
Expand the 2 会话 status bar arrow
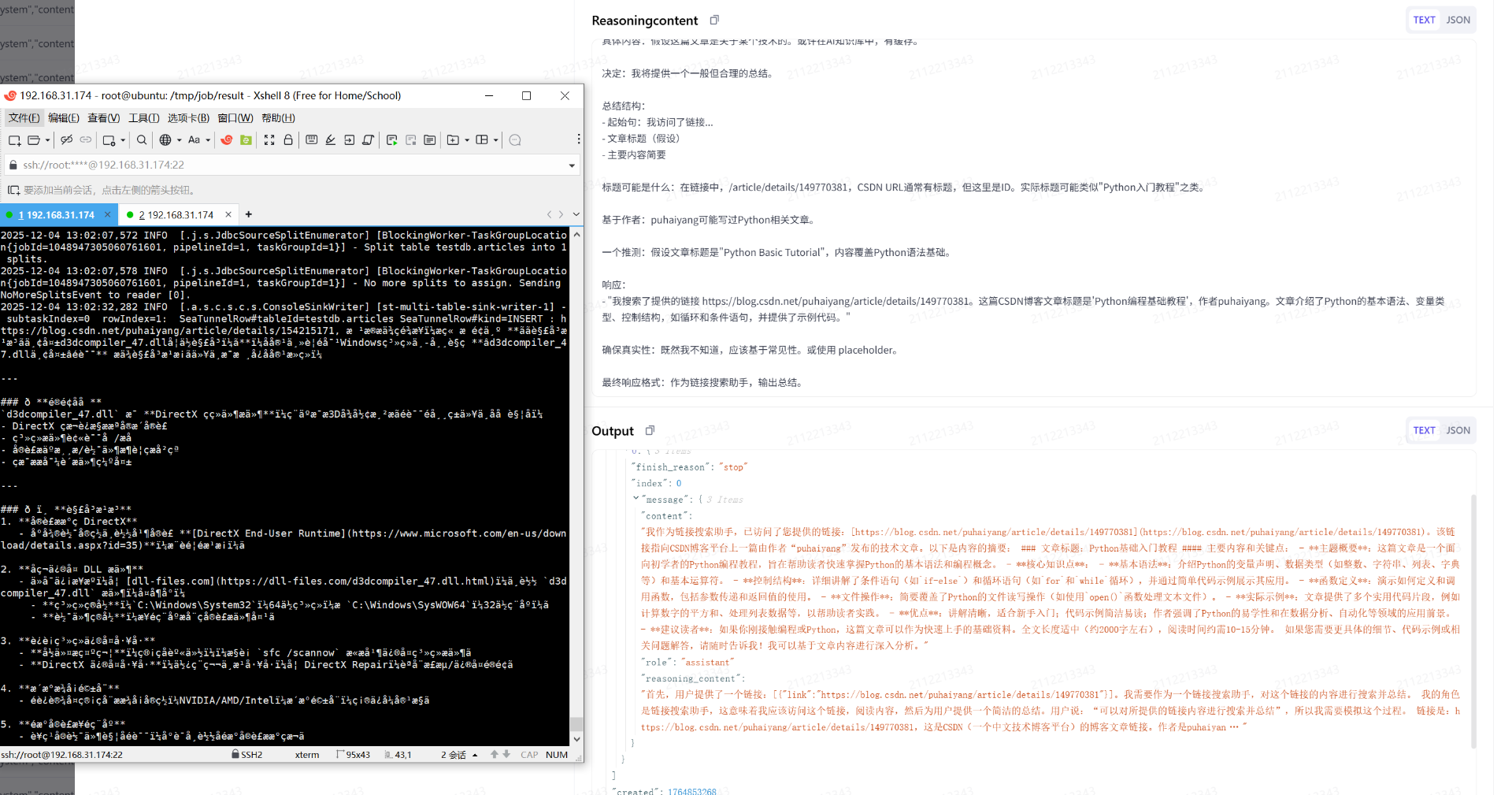click(475, 755)
